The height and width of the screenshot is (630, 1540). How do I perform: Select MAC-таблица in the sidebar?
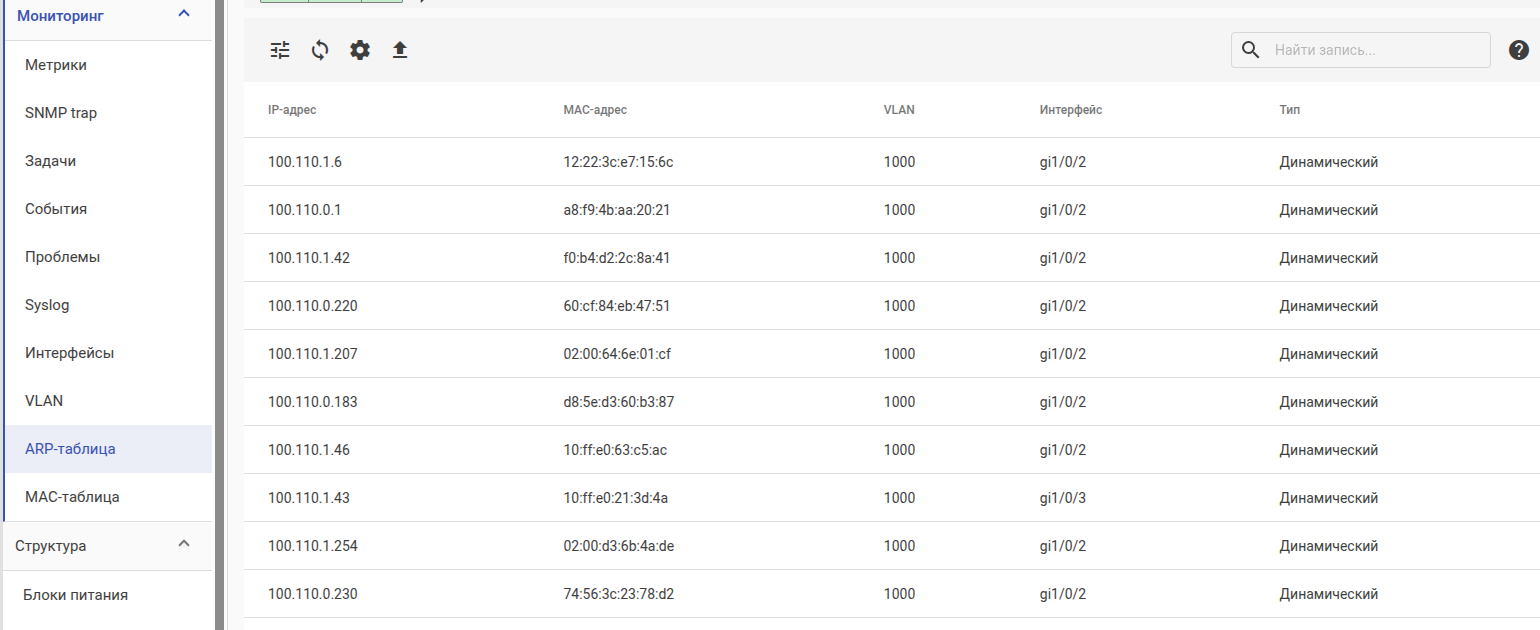[x=72, y=497]
